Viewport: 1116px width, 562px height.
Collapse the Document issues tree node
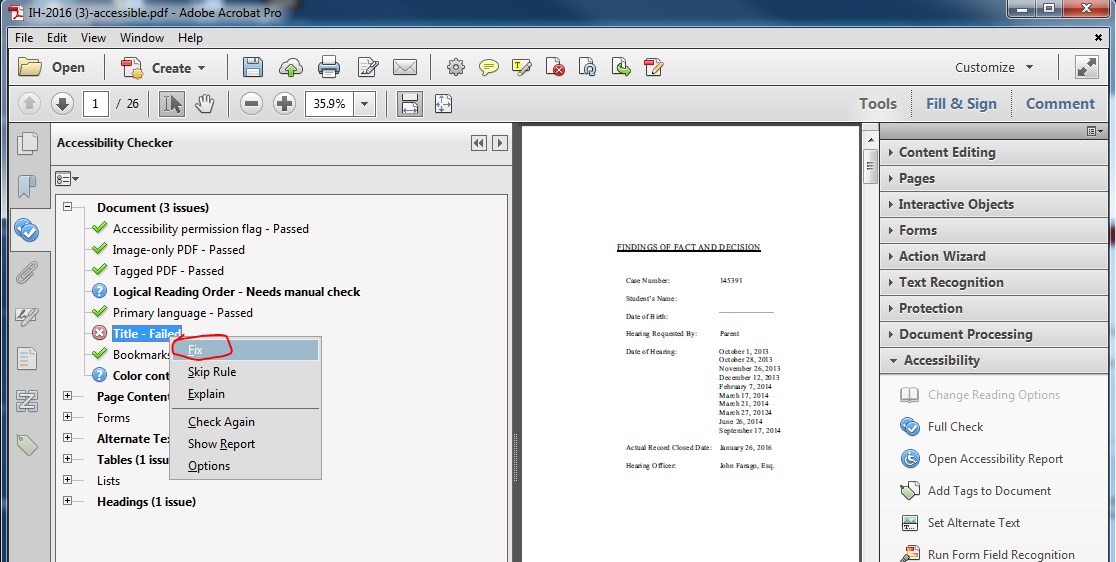click(69, 208)
